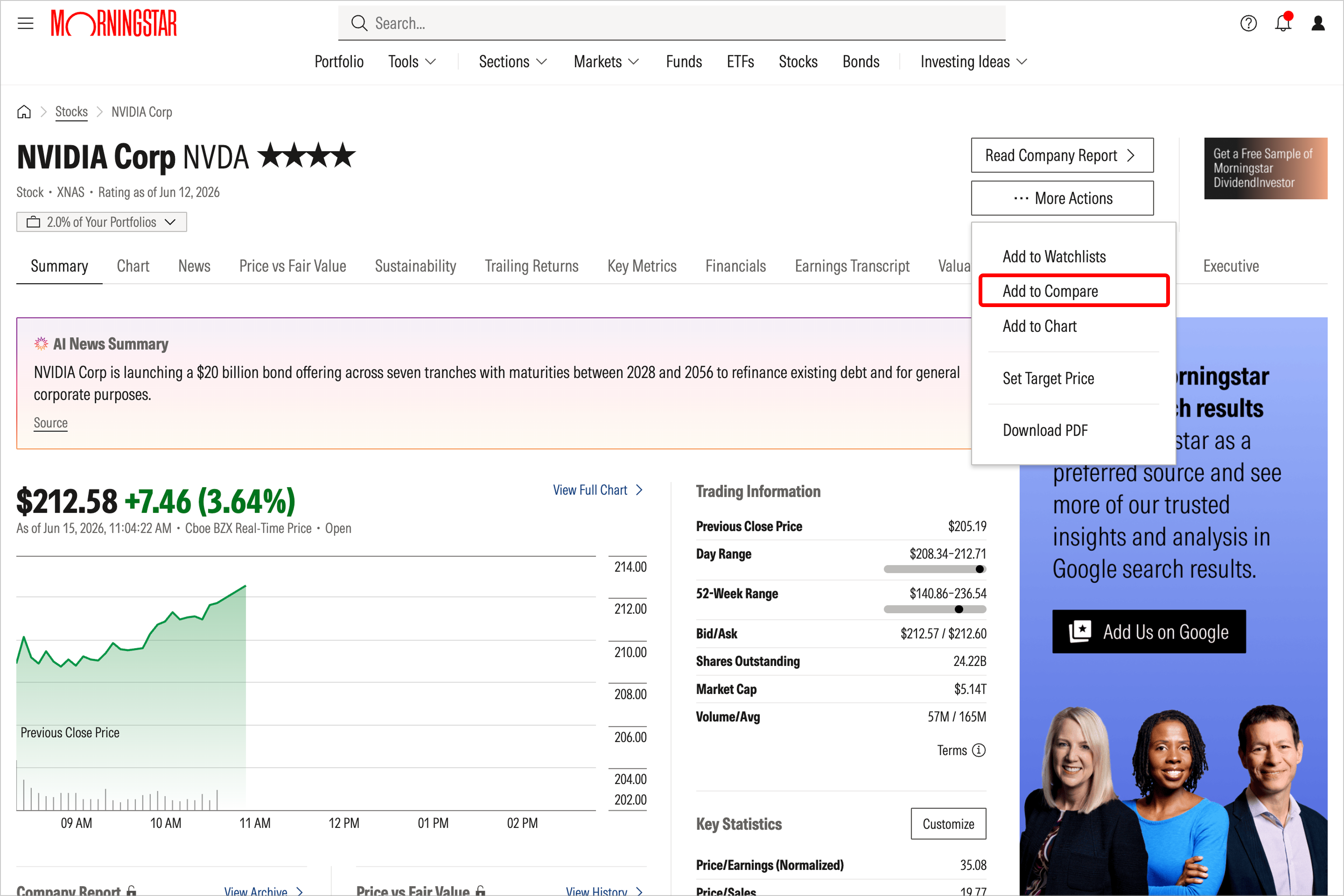Click the 52-Week Range slider marker
Screen dimensions: 1344x896
959,609
